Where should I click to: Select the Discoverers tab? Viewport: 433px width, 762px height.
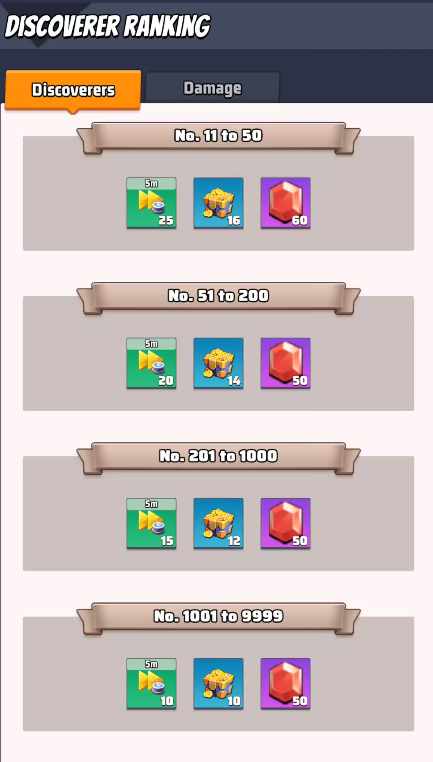tap(73, 90)
